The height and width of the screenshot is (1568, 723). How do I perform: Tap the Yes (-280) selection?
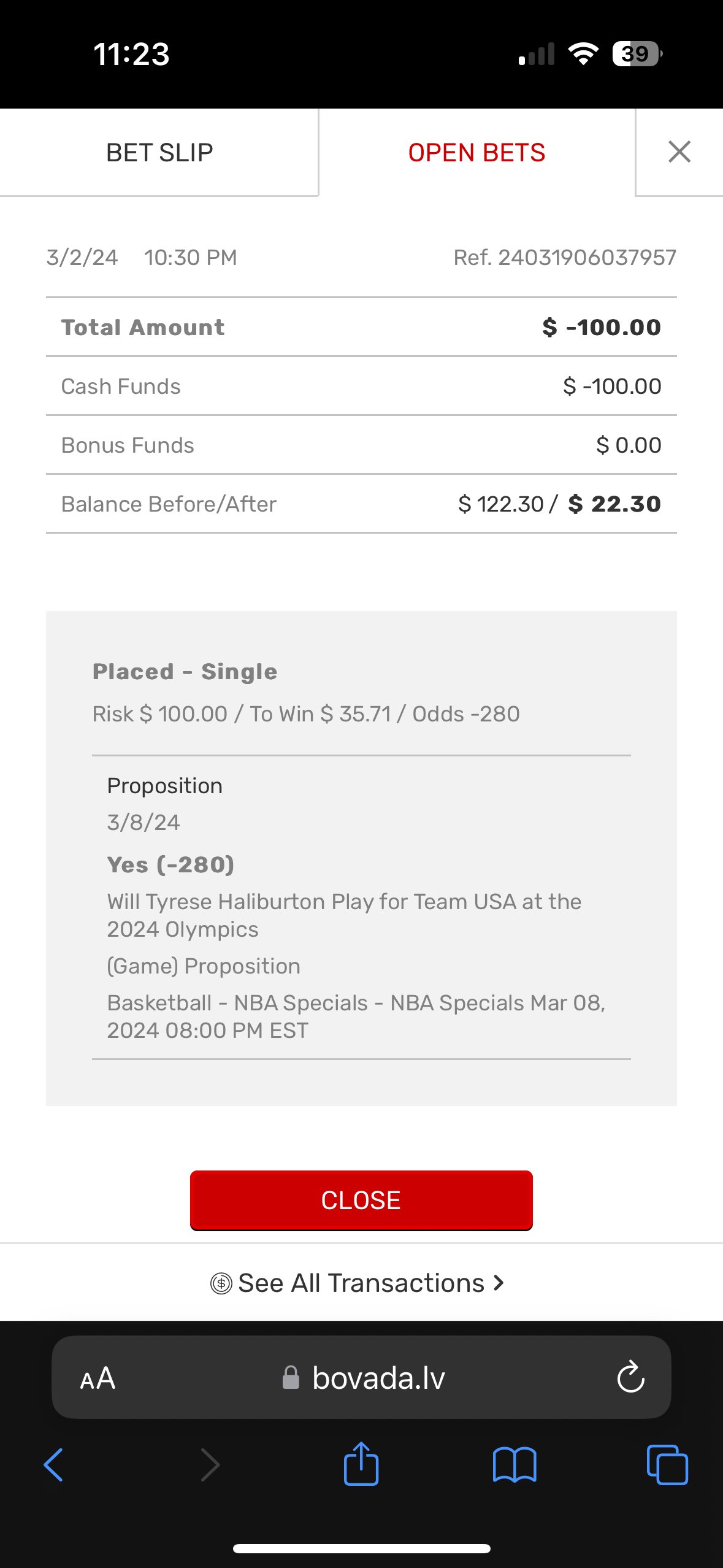(x=171, y=865)
